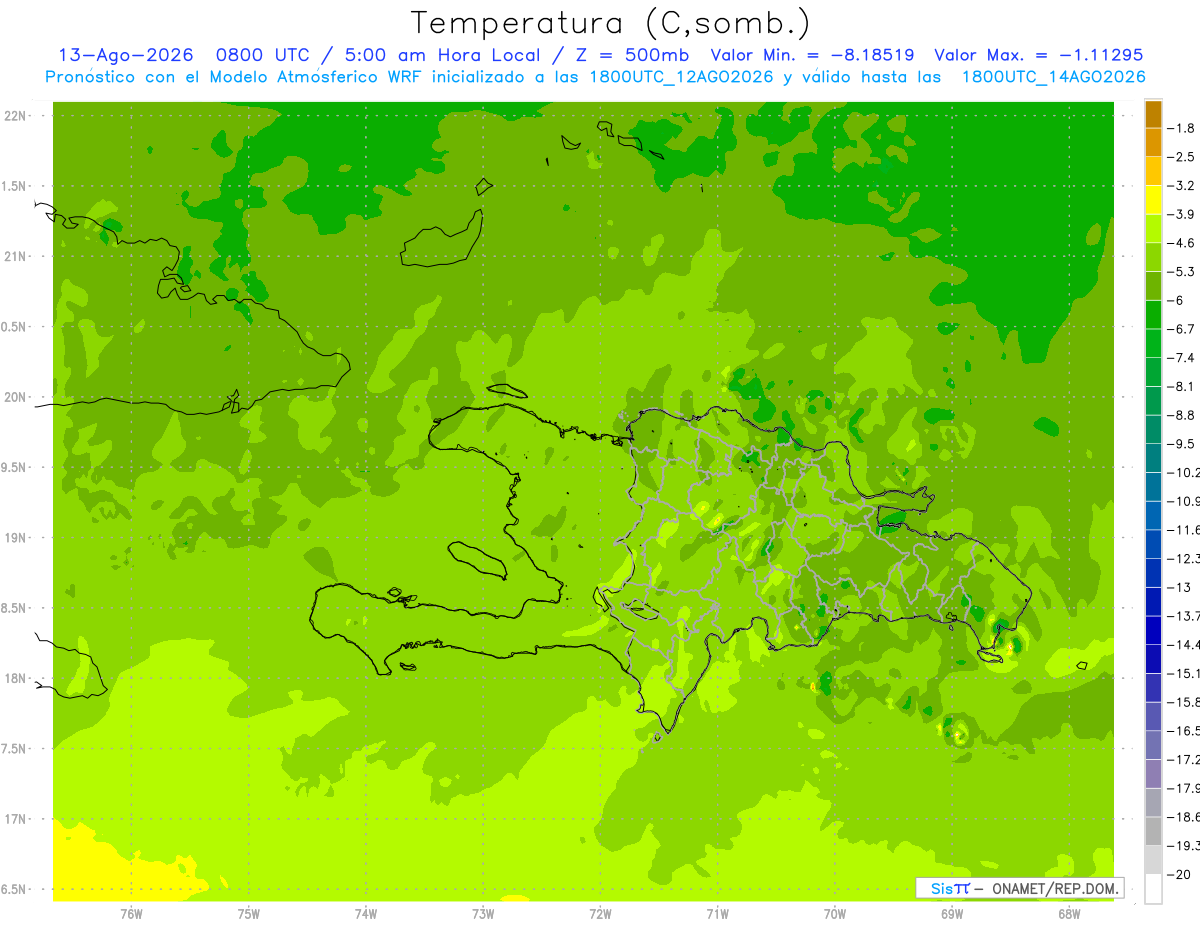Click the dark orange swatch above -1.8
1200x927 pixels.
1153,114
